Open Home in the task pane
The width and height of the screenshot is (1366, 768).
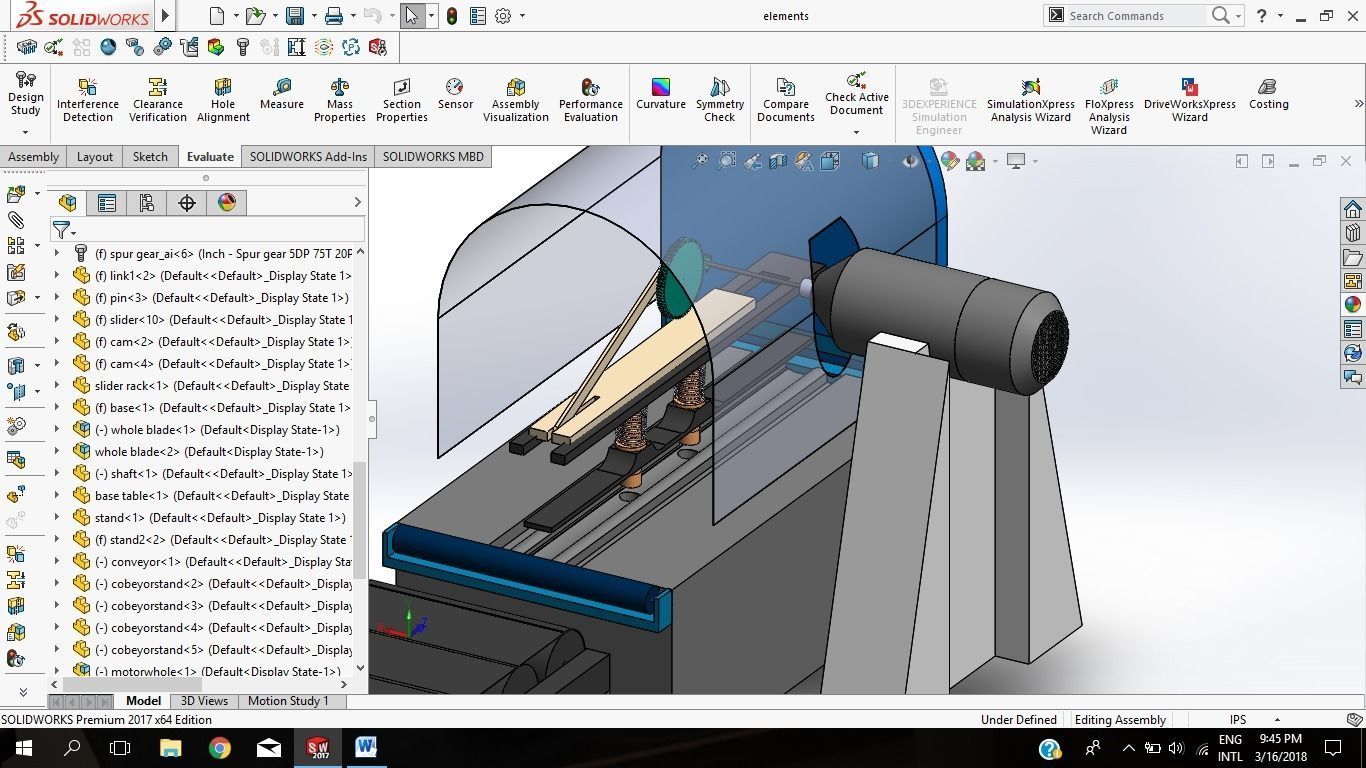click(x=1352, y=209)
